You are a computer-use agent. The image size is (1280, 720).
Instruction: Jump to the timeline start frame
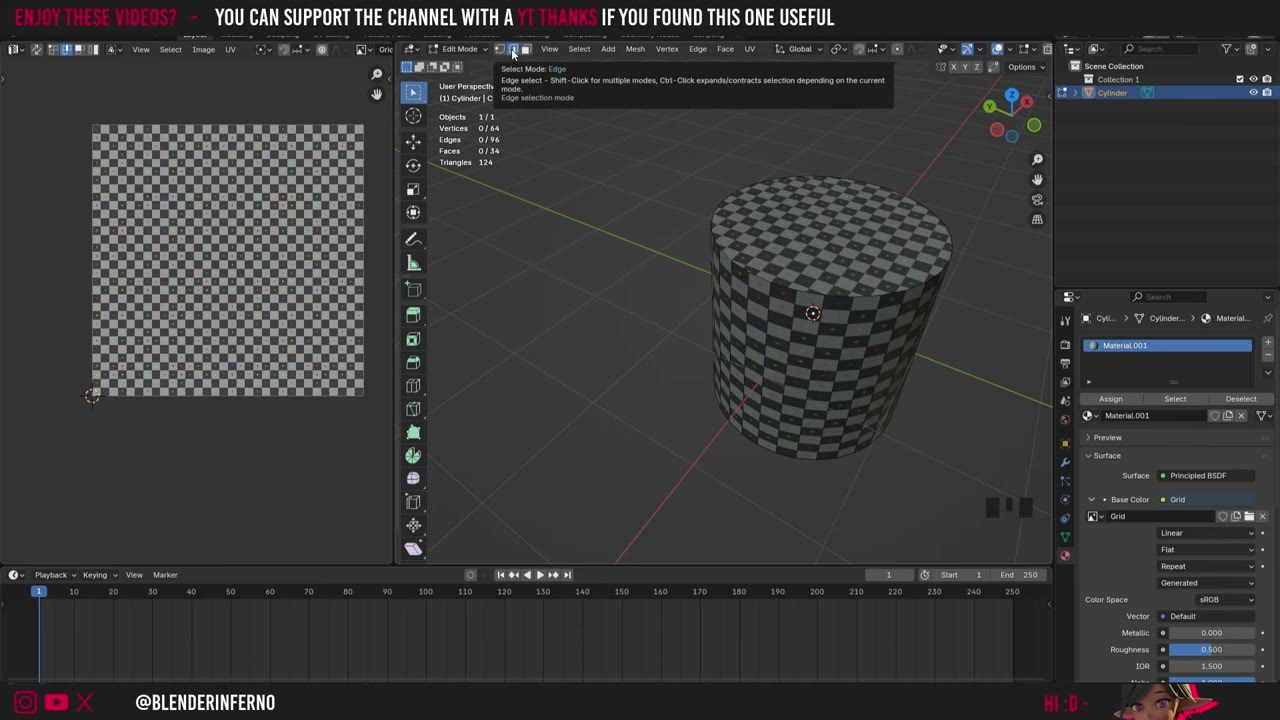(501, 575)
